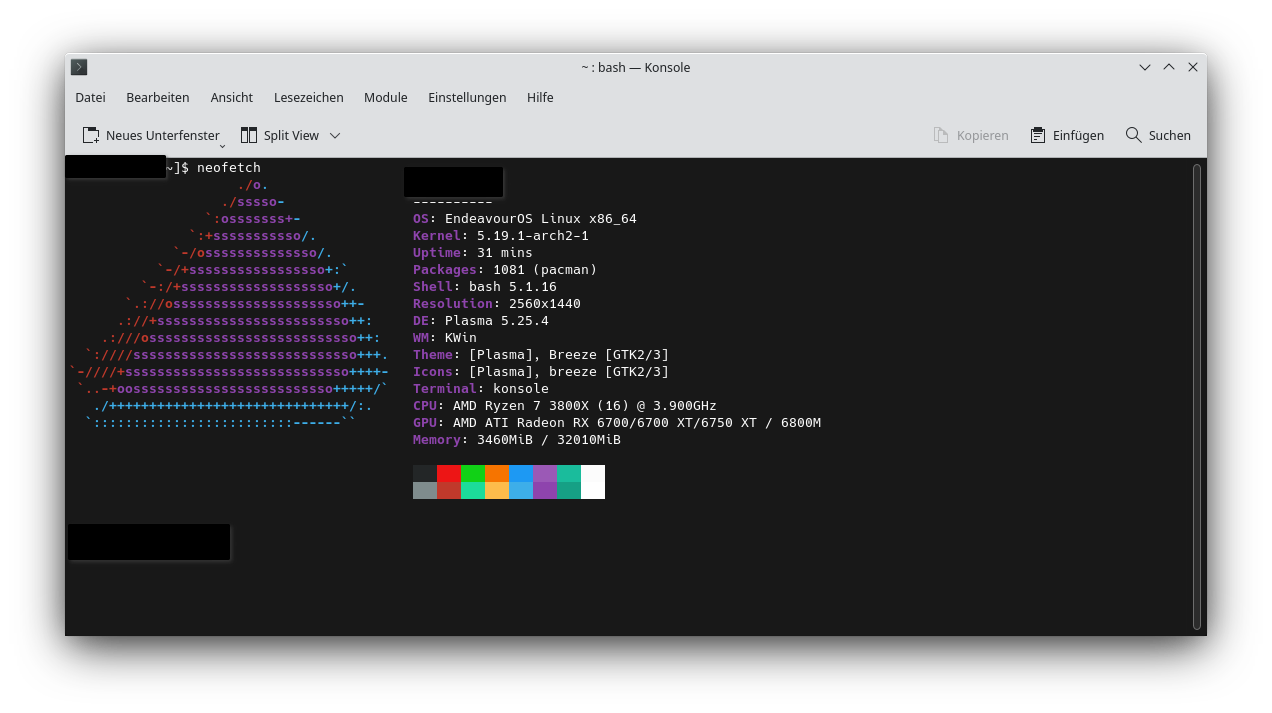Click the window title '~ : bash — Konsole'
The width and height of the screenshot is (1272, 713).
(636, 67)
